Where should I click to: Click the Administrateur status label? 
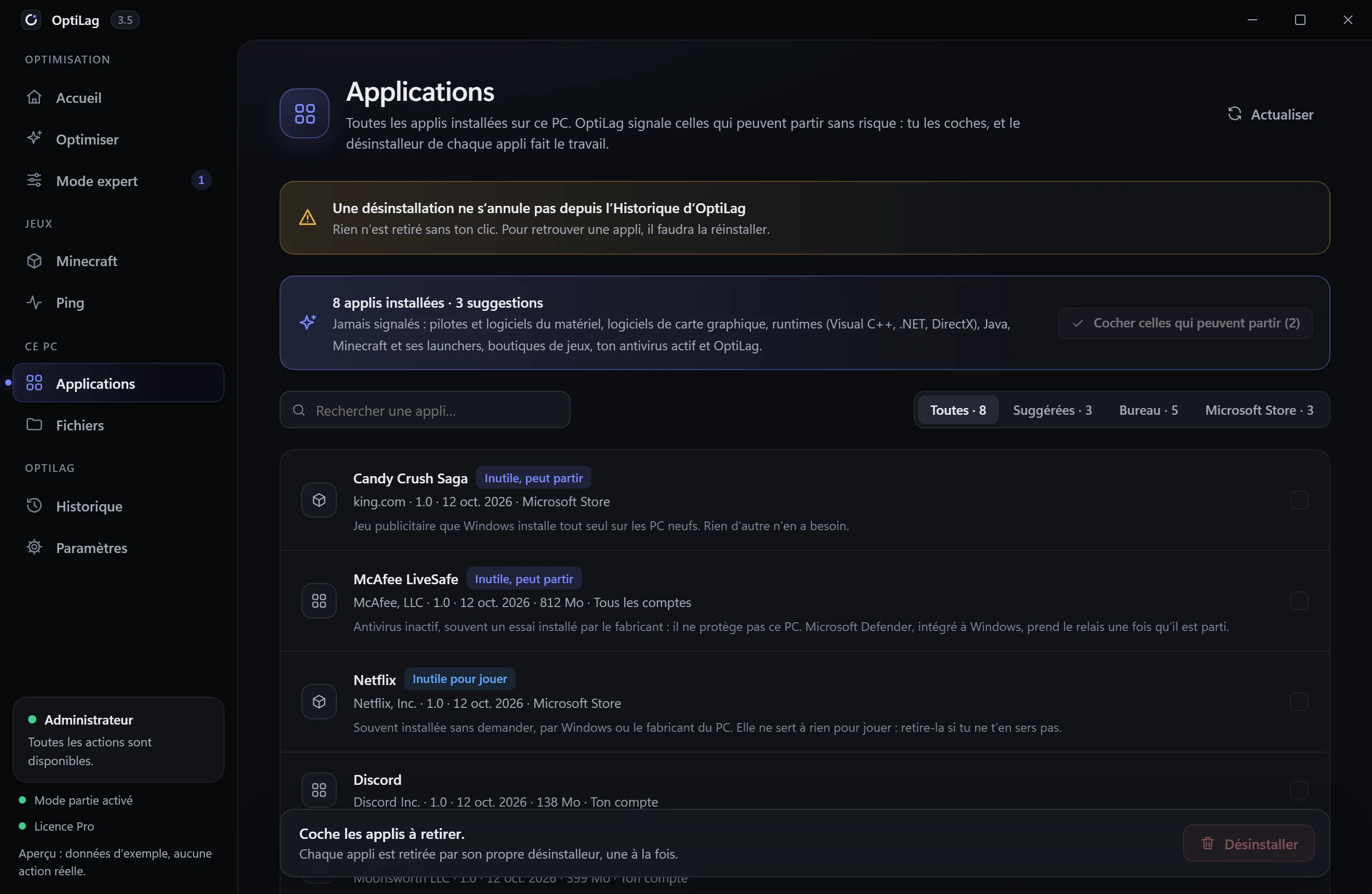[x=89, y=719]
